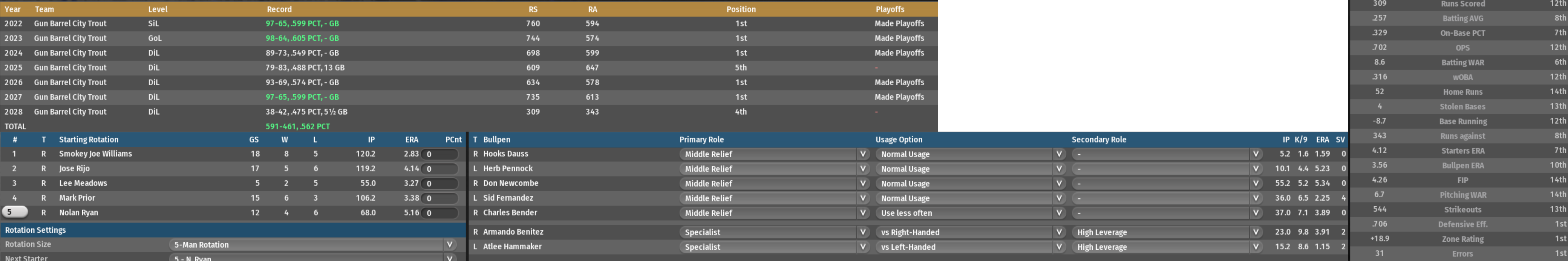Select Lee Meadows pitch count field
The image size is (1568, 261).
(x=439, y=184)
